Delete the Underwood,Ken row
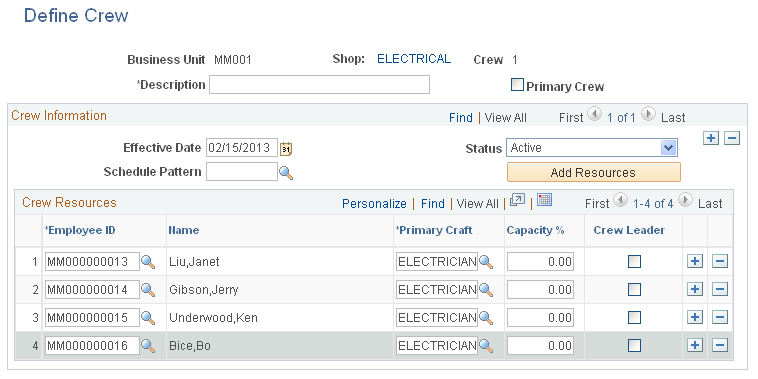The width and height of the screenshot is (758, 379). point(720,318)
